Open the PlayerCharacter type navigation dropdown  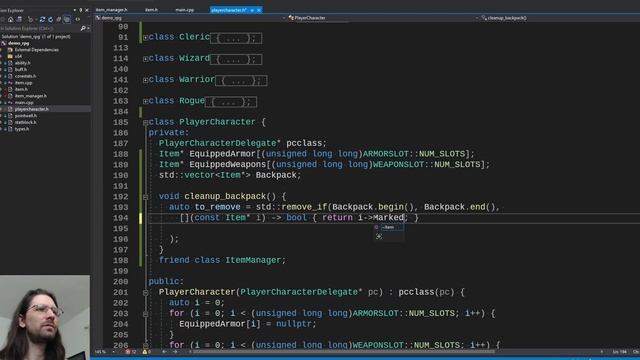(x=383, y=18)
